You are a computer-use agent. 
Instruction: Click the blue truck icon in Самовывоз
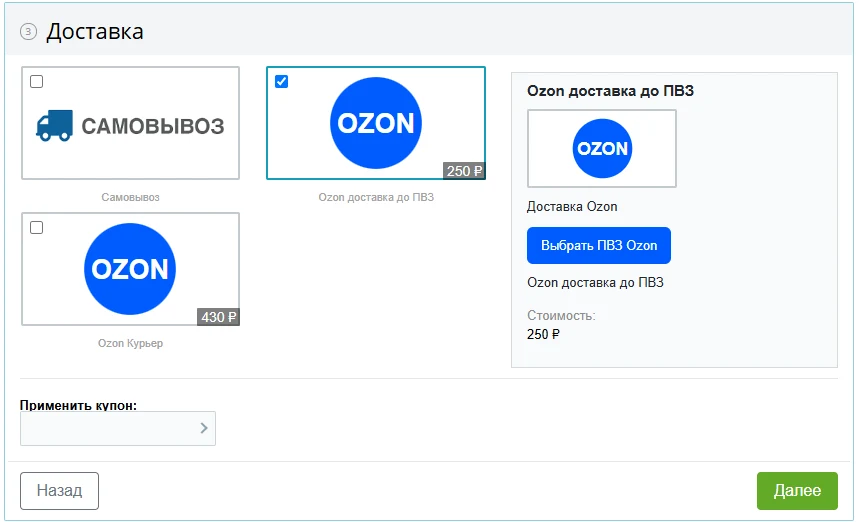coord(54,125)
